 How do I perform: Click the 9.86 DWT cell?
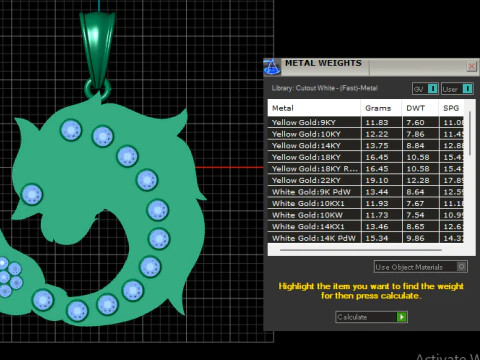420,238
